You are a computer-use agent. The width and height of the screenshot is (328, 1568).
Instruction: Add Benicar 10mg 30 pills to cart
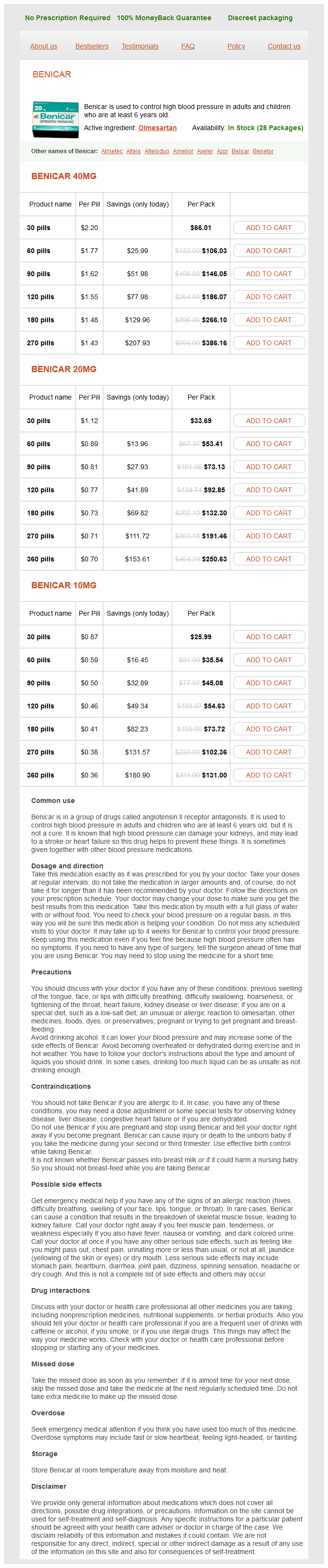[269, 637]
